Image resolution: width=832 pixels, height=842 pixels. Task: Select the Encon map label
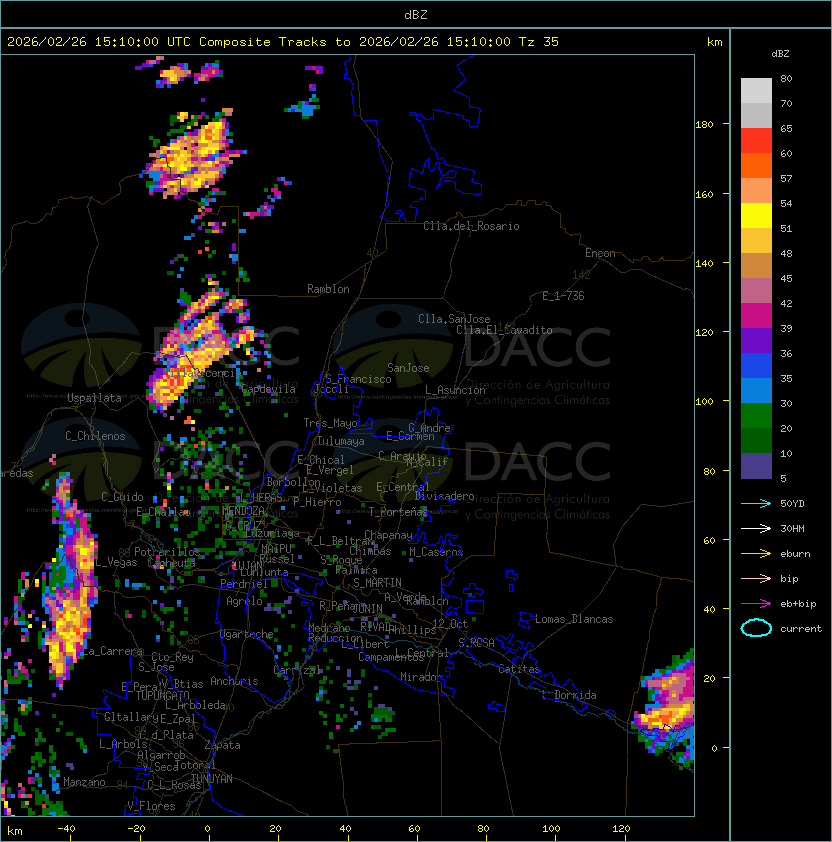point(600,253)
